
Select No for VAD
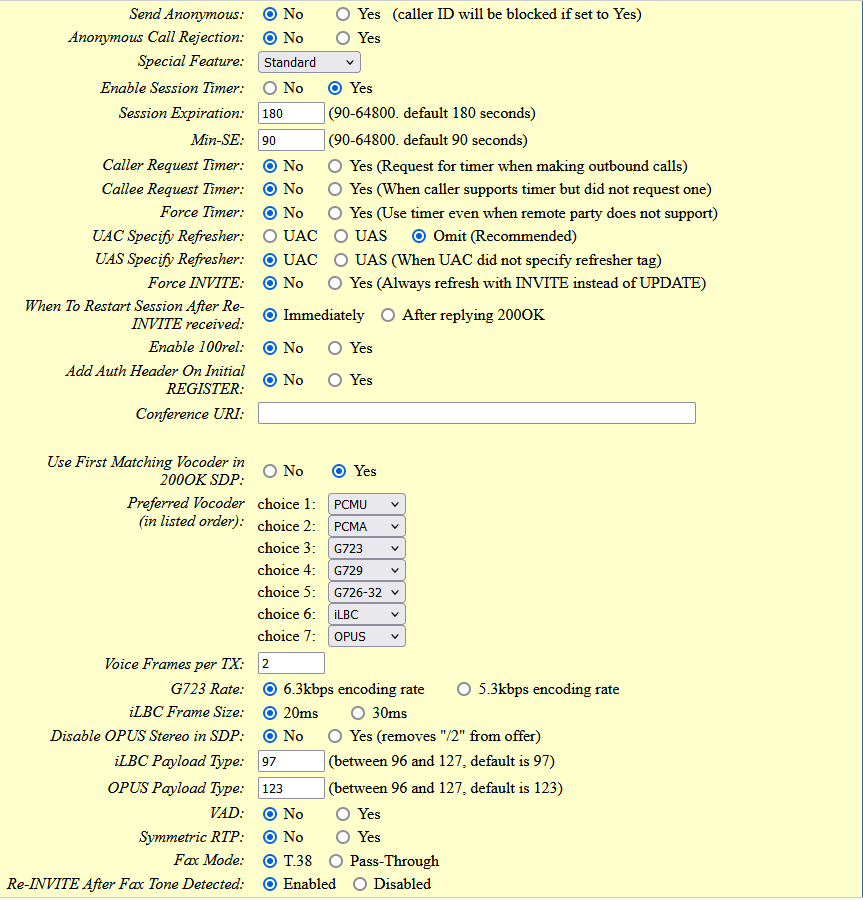coord(270,814)
